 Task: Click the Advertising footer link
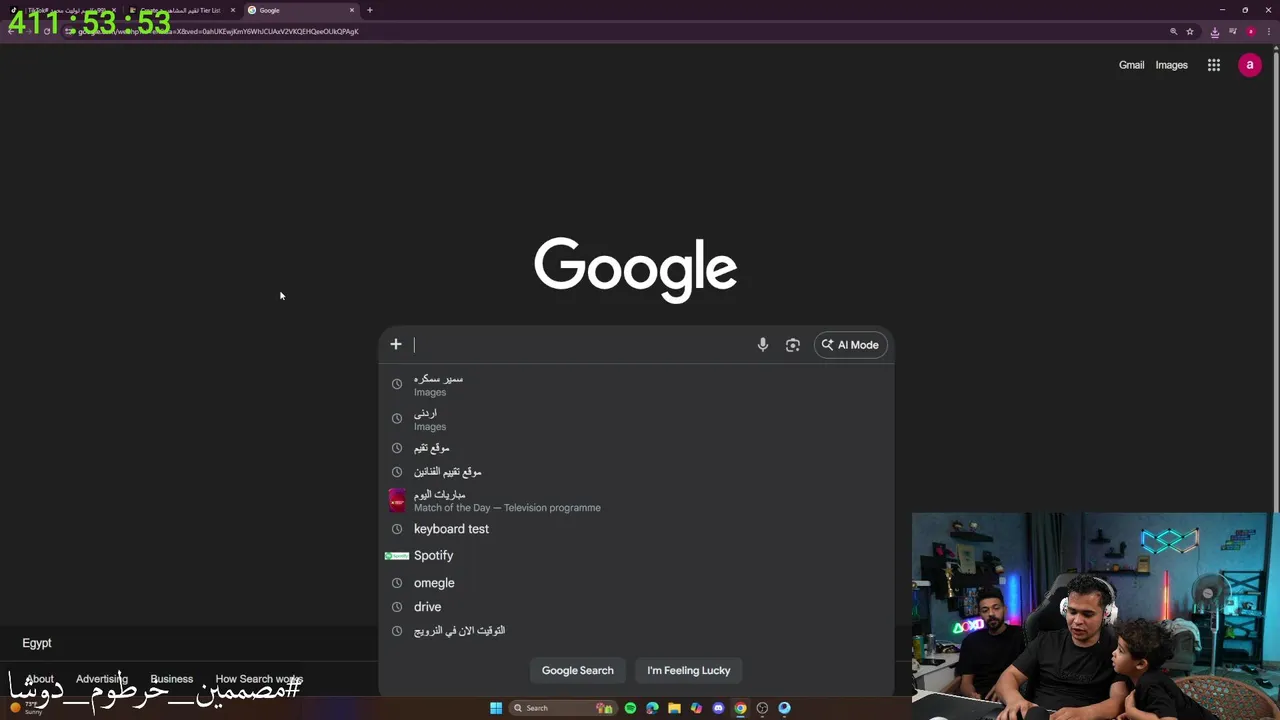[x=102, y=679]
